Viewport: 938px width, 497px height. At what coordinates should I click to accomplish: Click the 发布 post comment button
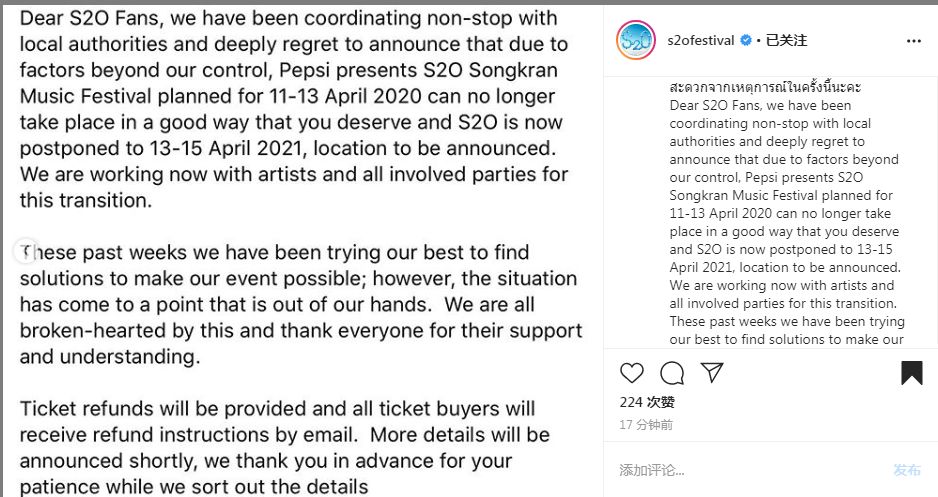click(x=907, y=470)
